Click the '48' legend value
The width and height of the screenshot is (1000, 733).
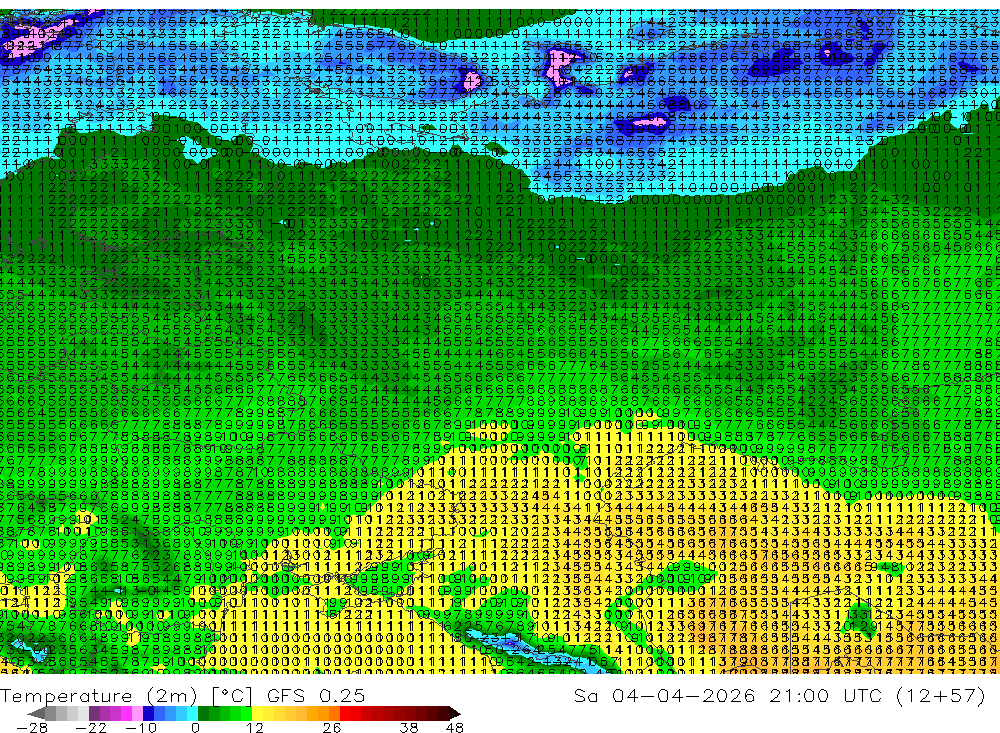[x=454, y=727]
